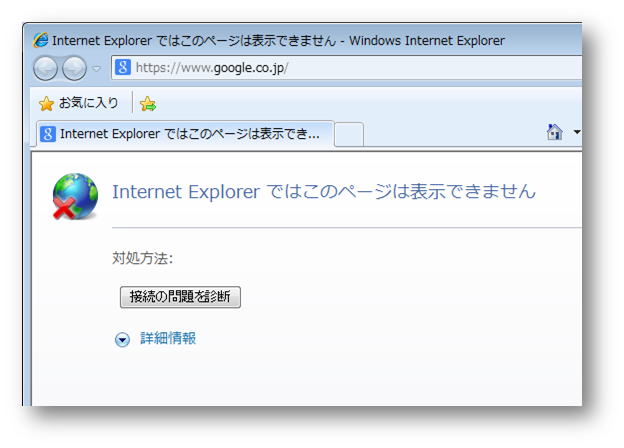Click the globe with red X error icon
624x448 pixels.
[x=75, y=197]
